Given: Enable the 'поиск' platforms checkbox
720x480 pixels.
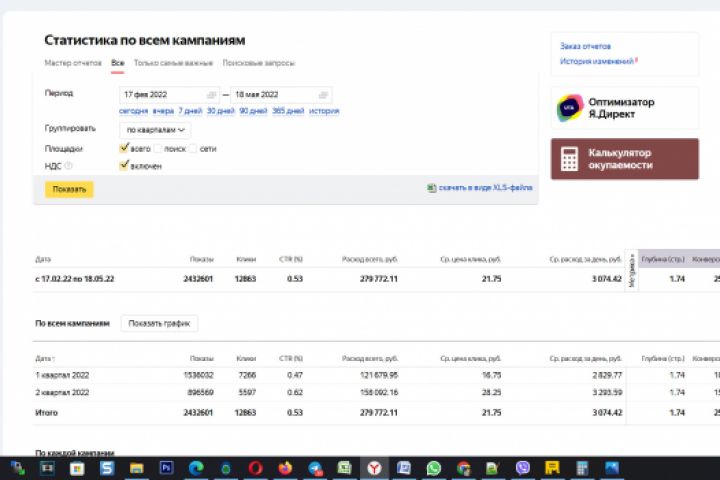Looking at the screenshot, I should pyautogui.click(x=158, y=148).
